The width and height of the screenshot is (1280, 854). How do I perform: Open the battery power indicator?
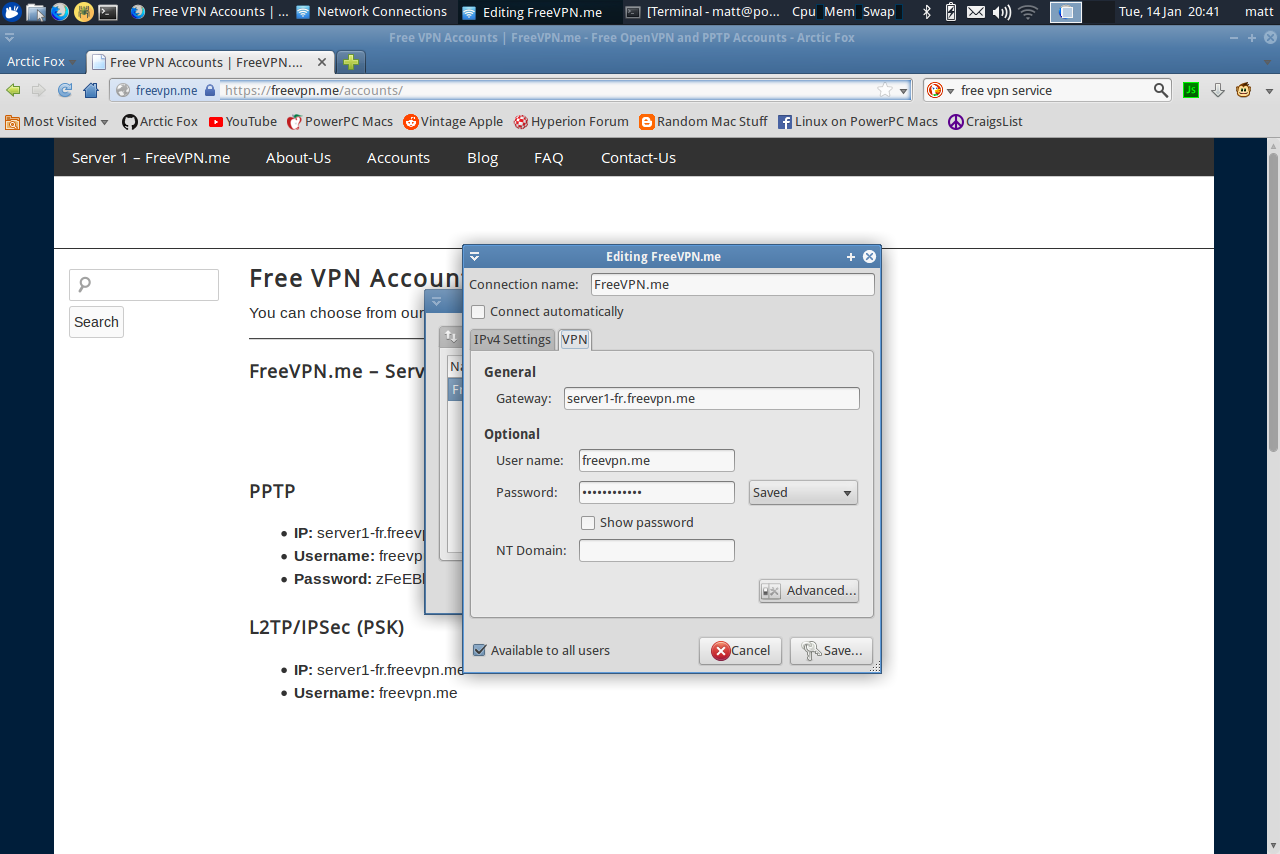coord(950,12)
